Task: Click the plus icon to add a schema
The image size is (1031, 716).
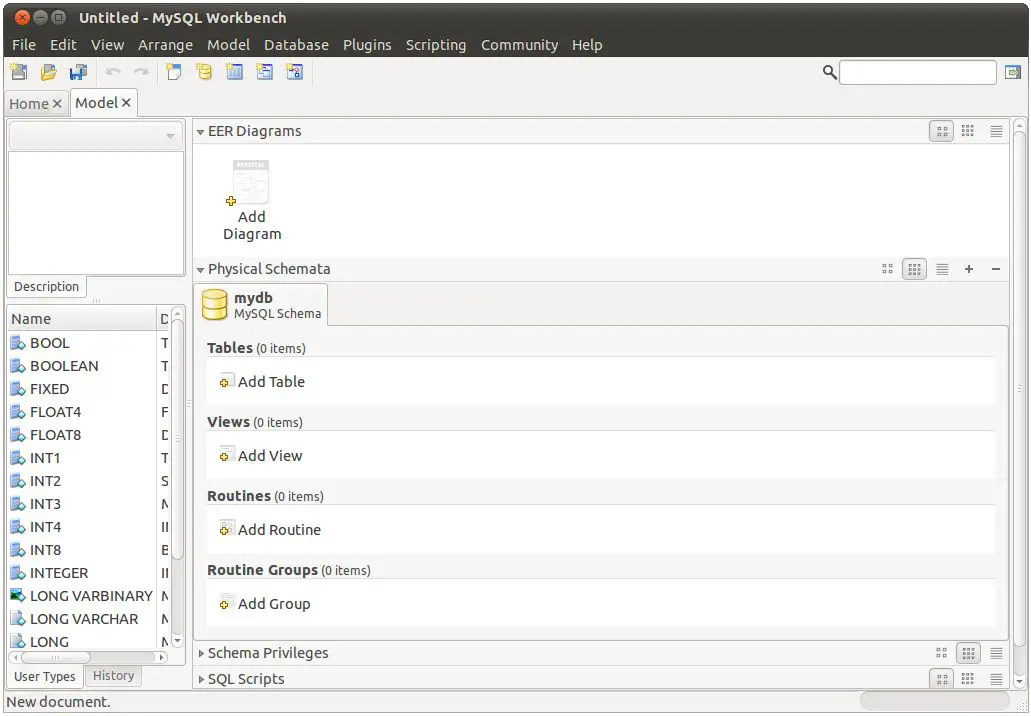Action: pos(968,269)
